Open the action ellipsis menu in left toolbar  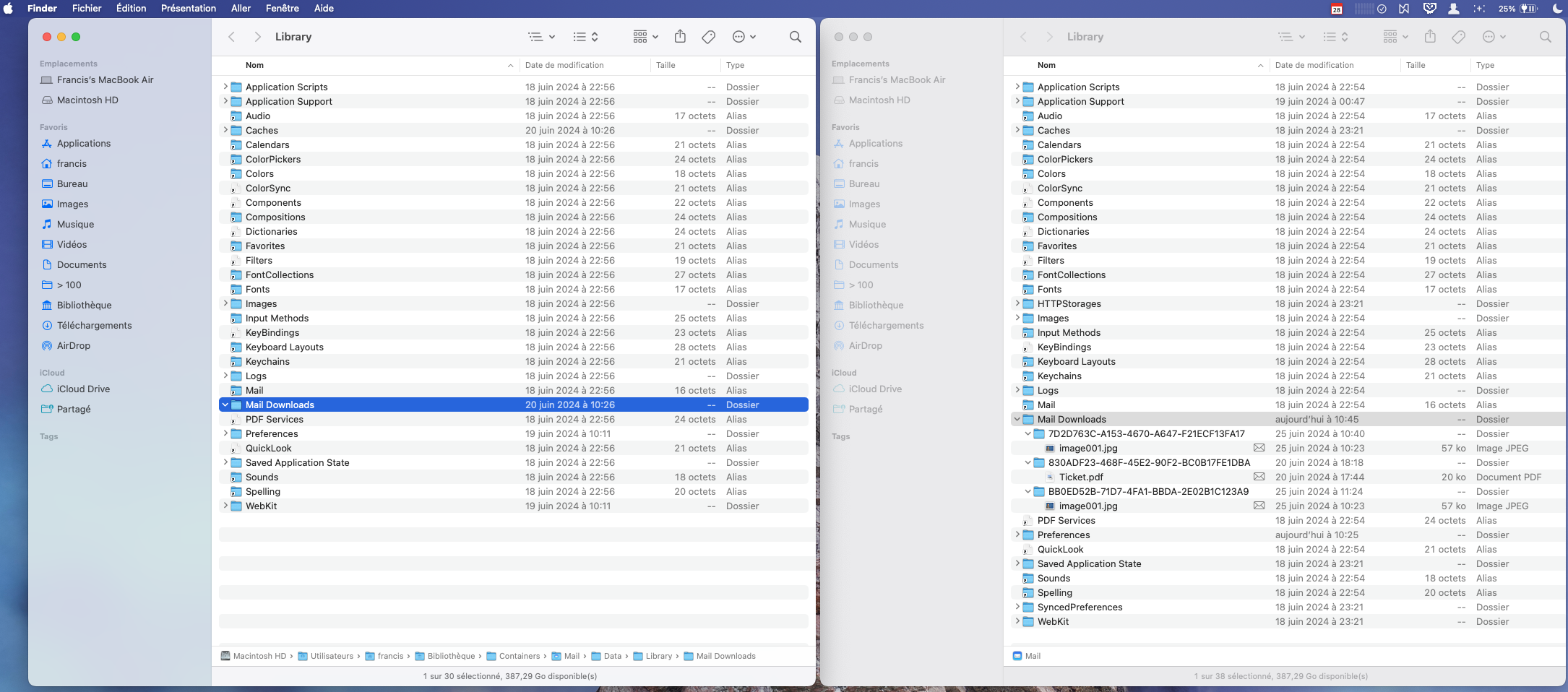tap(744, 37)
